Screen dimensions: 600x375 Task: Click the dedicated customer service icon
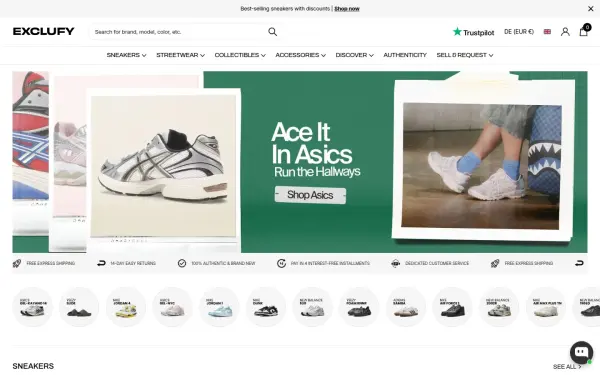(396, 263)
